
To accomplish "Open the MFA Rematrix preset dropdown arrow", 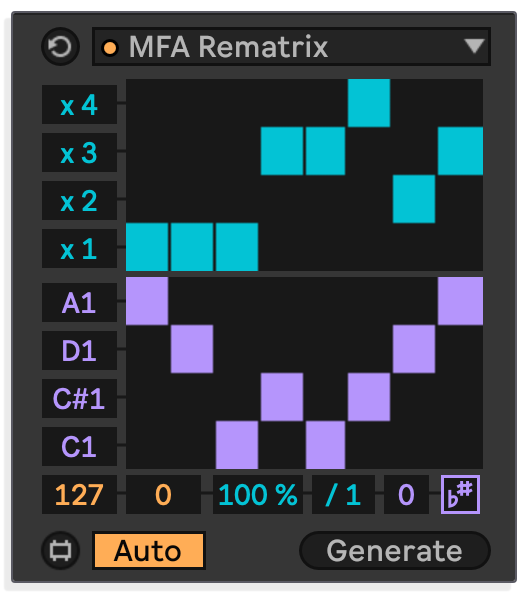I will click(x=474, y=47).
